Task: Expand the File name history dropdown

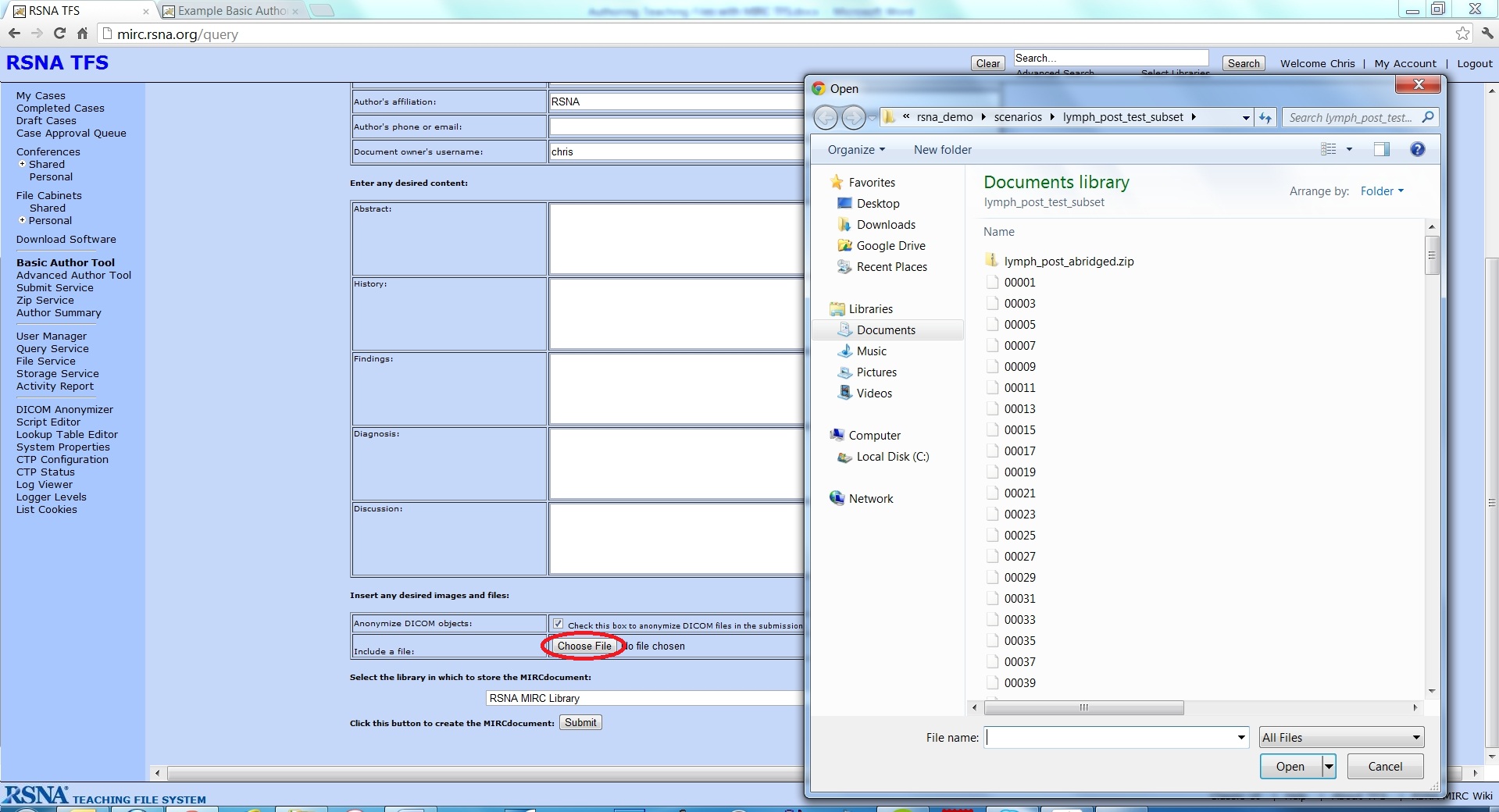Action: coord(1241,738)
